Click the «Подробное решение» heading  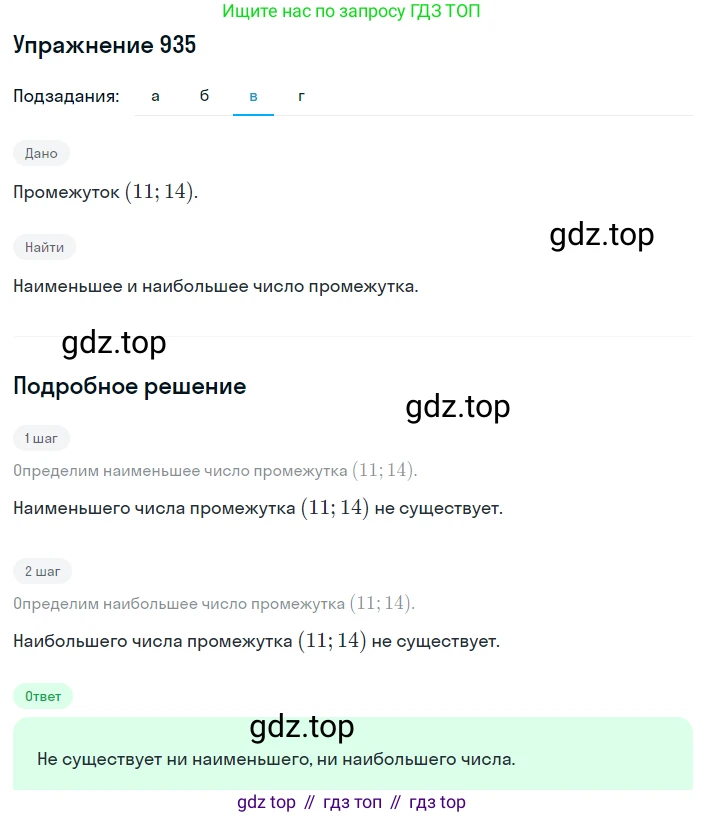click(x=129, y=387)
